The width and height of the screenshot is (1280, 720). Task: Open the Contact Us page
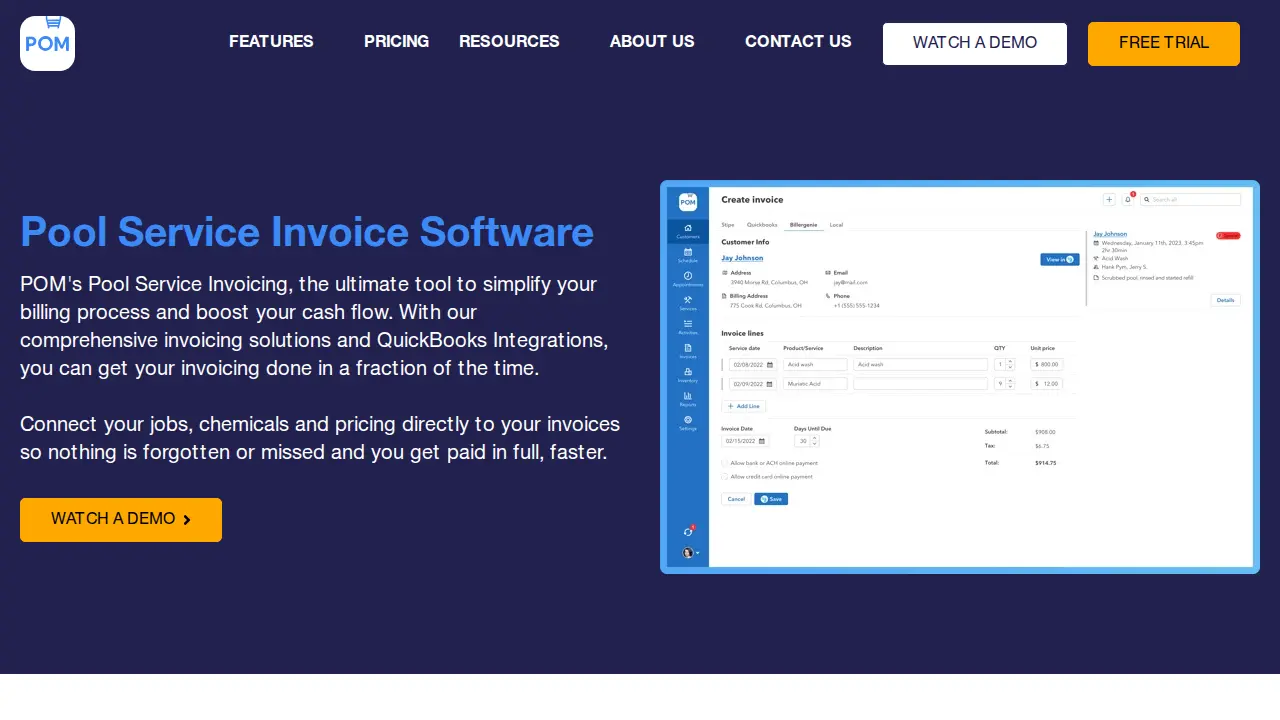click(x=798, y=42)
